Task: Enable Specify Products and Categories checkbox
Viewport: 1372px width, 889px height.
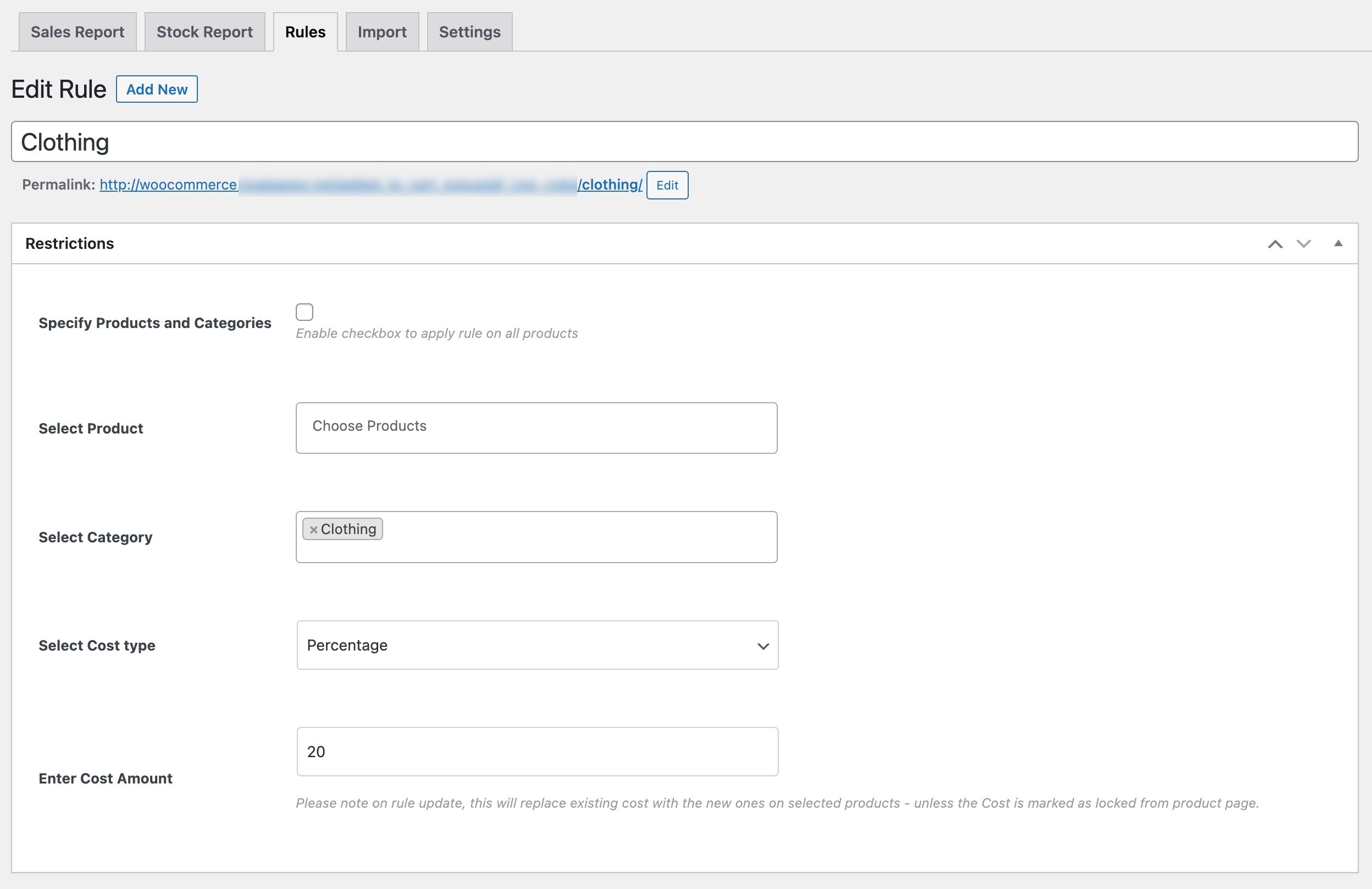Action: (305, 312)
